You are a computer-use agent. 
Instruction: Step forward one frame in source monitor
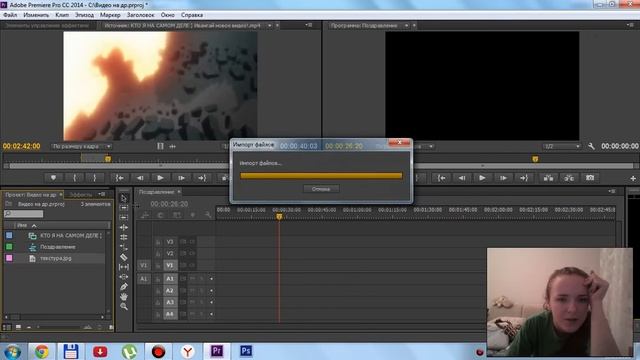coord(181,178)
